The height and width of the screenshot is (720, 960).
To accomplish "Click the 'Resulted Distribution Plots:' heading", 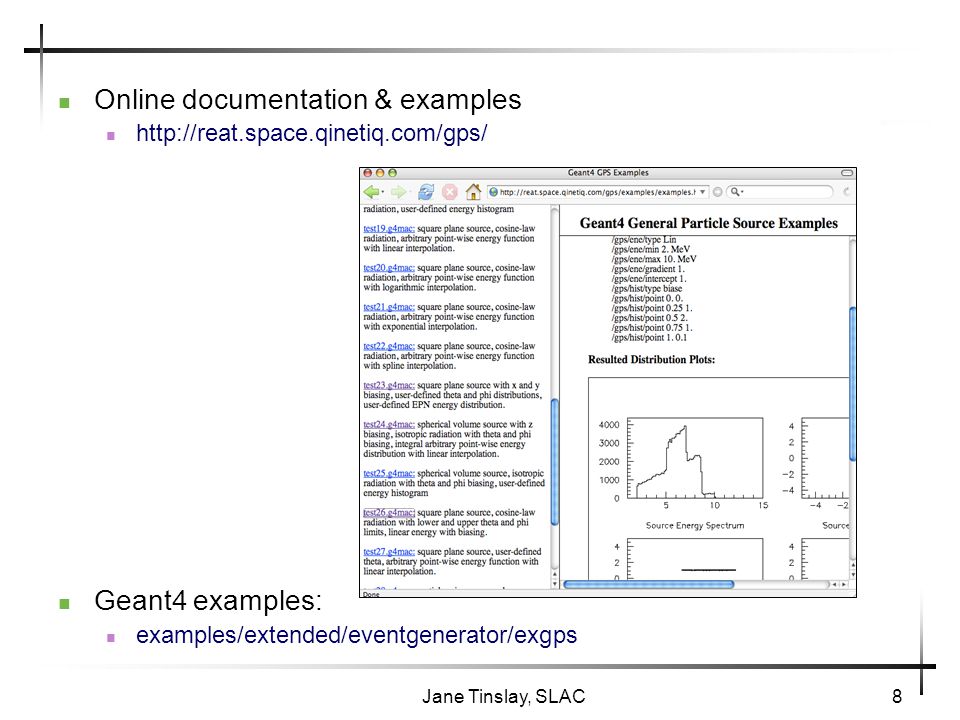I will coord(651,360).
